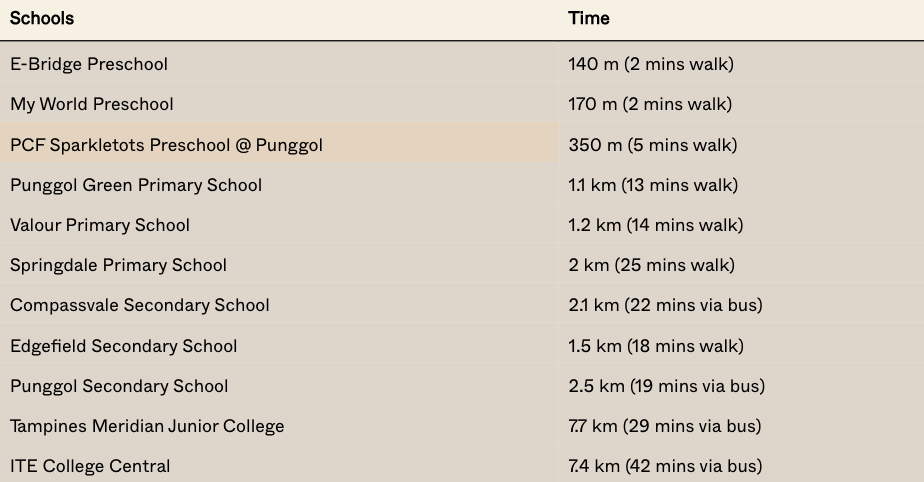Click Springdale Primary School entry
Image resolution: width=924 pixels, height=482 pixels.
(119, 265)
